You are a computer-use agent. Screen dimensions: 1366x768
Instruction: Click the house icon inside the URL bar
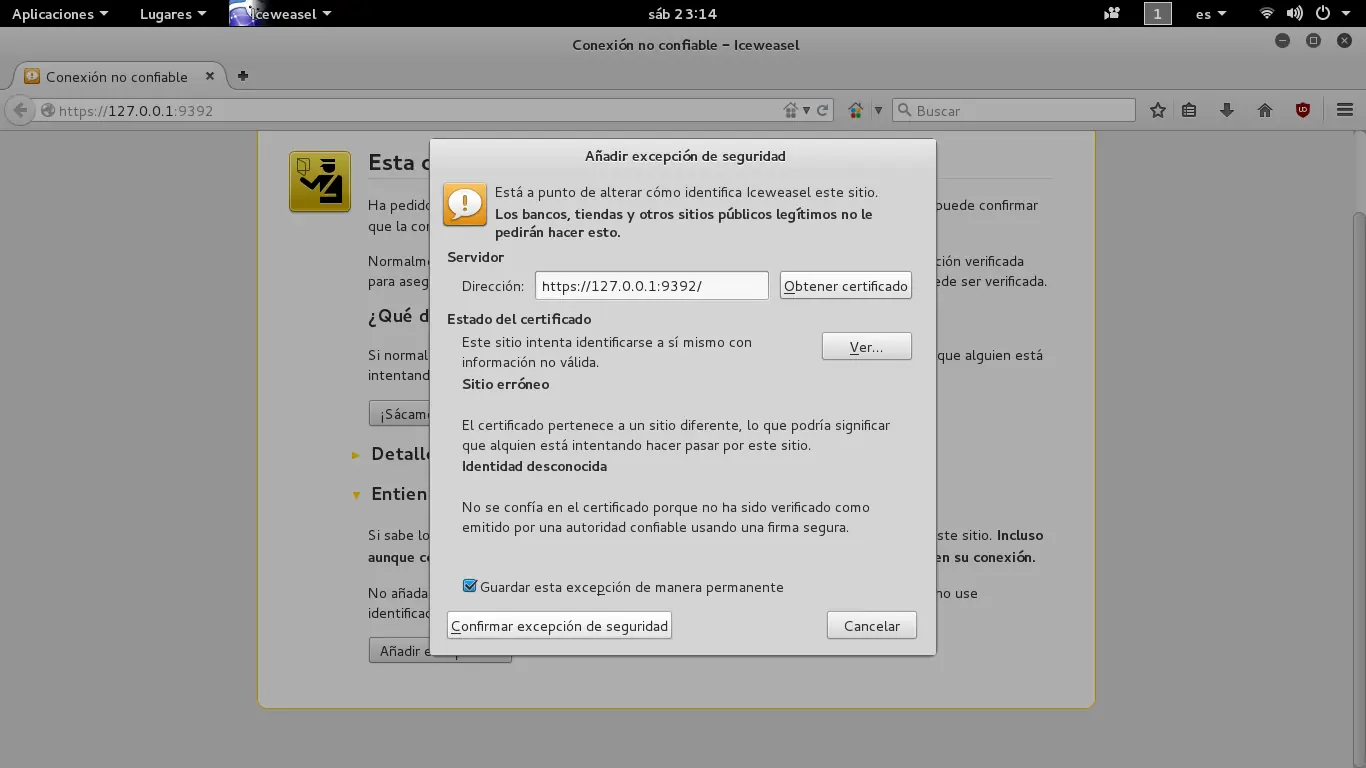pos(790,111)
